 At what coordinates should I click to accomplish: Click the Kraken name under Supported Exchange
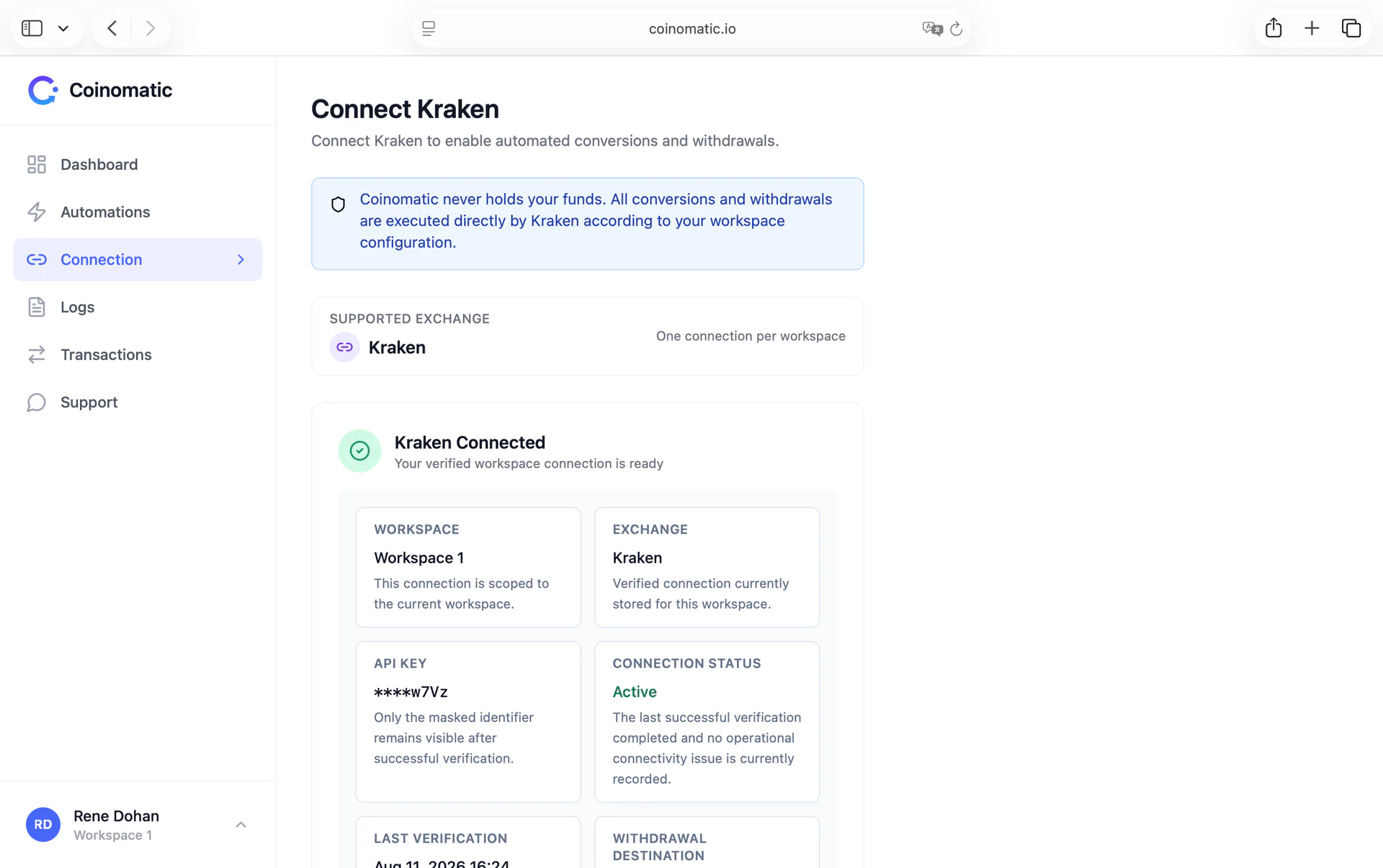397,347
